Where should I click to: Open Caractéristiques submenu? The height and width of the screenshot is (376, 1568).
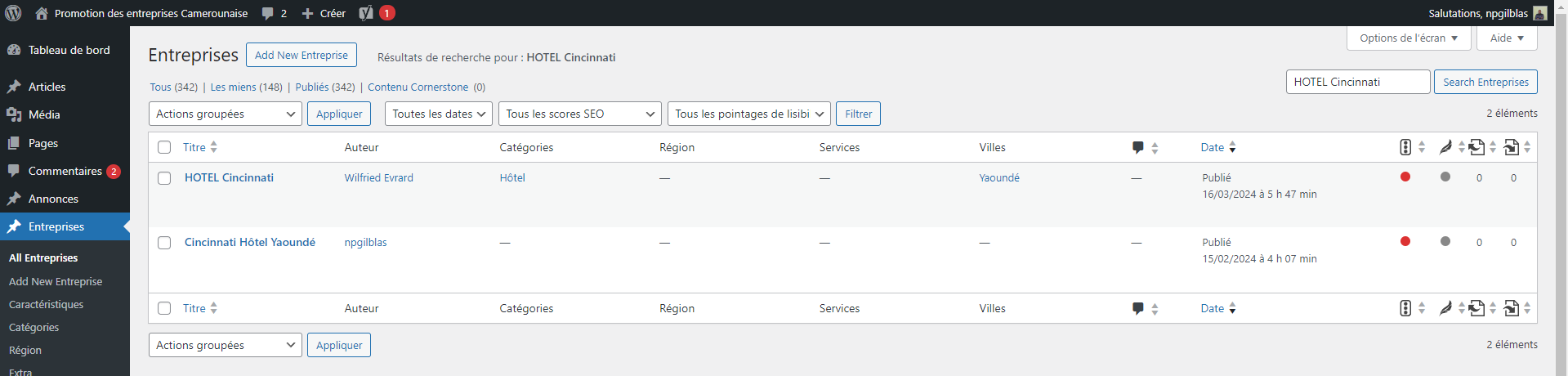pyautogui.click(x=46, y=304)
